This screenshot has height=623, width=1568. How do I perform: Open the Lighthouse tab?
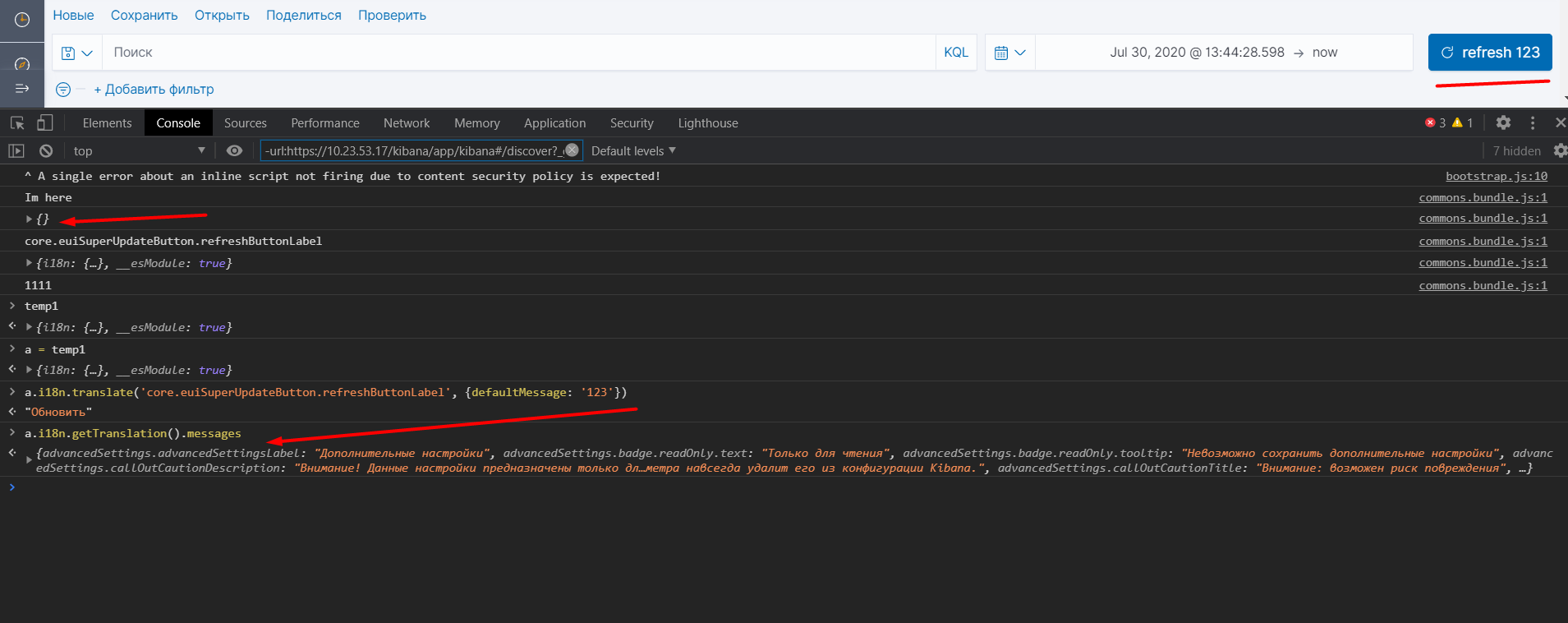click(x=708, y=123)
